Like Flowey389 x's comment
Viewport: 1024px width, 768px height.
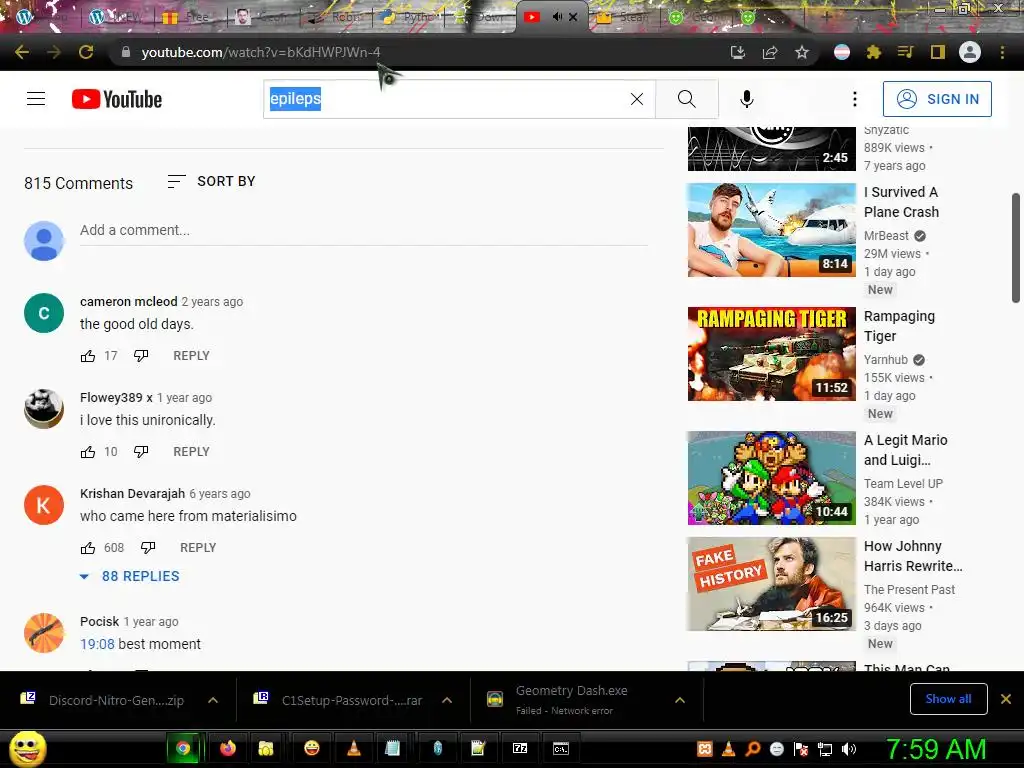click(x=88, y=452)
